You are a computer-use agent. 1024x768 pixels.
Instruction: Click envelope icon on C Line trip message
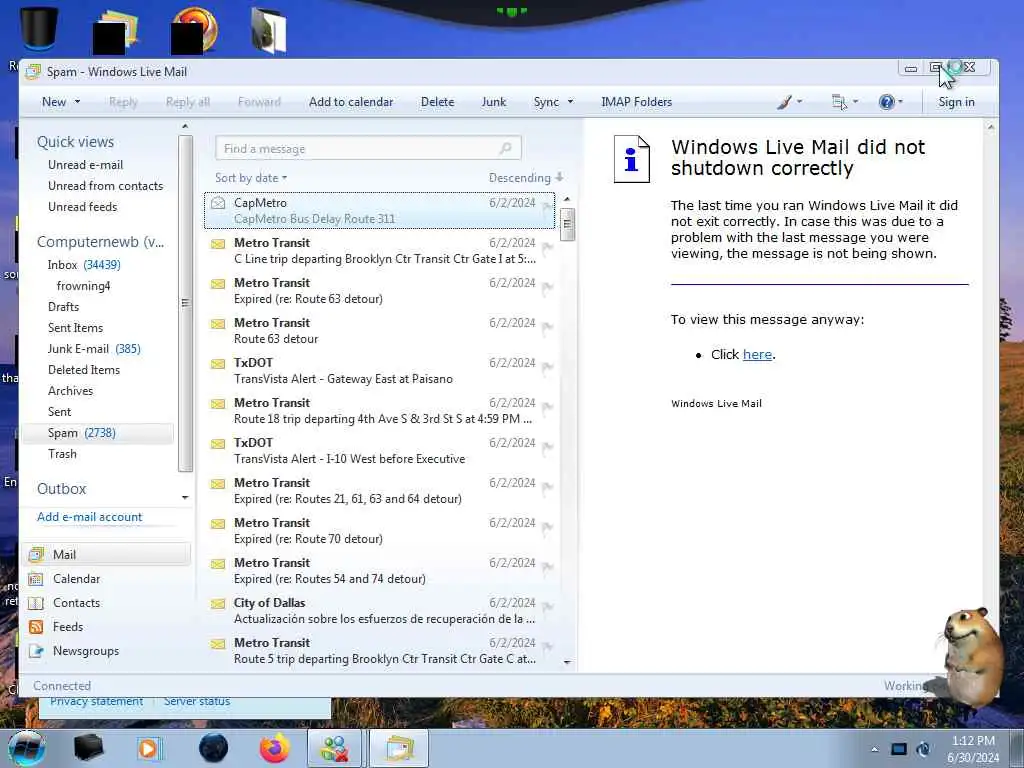click(x=218, y=244)
